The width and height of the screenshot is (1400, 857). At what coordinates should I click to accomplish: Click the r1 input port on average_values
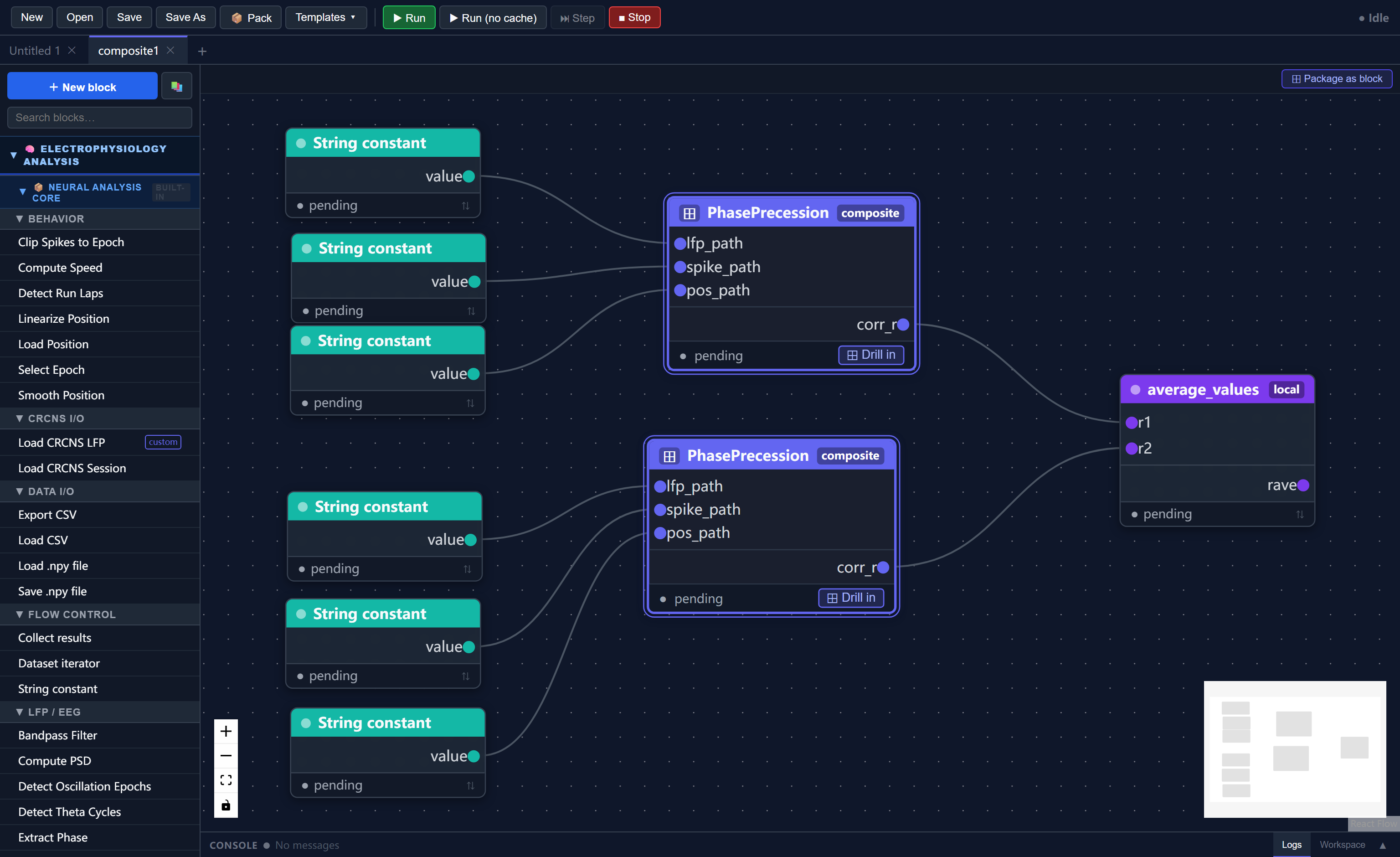click(1131, 422)
